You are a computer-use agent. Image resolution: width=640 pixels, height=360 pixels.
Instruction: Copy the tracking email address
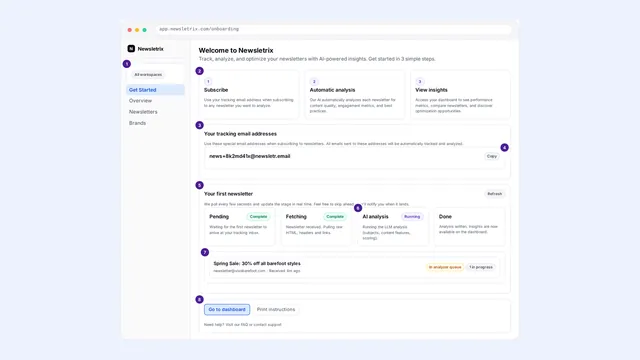(492, 156)
